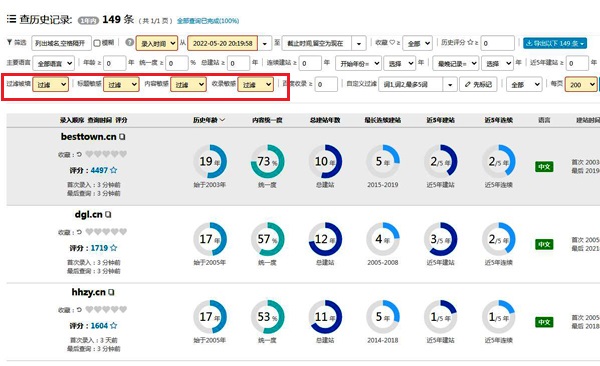Click the 内容统一度 column header
Image resolution: width=600 pixels, height=366 pixels.
click(x=267, y=120)
